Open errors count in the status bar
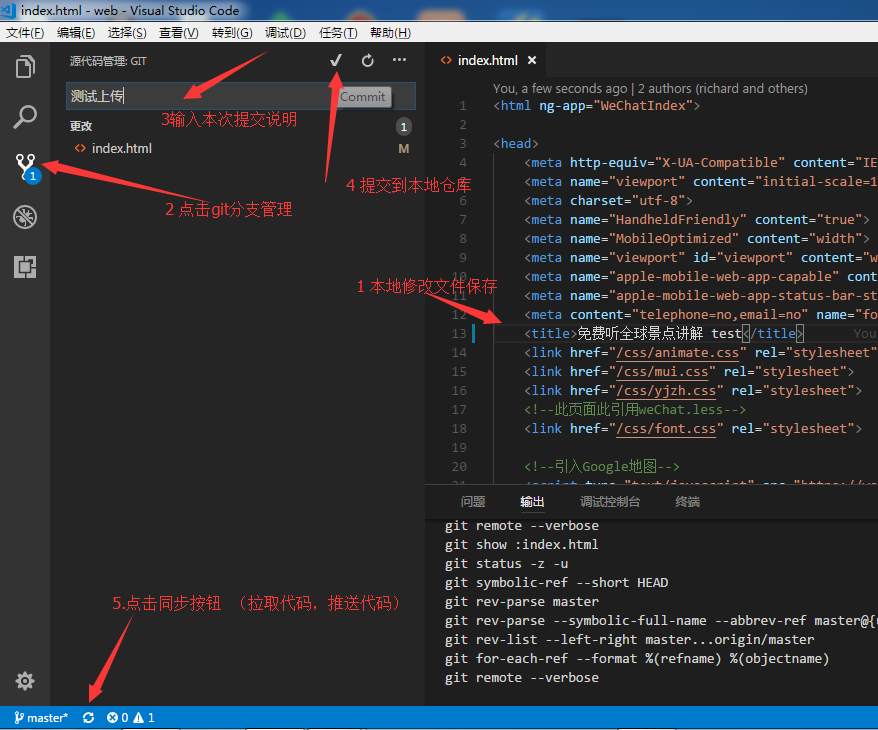 [118, 718]
